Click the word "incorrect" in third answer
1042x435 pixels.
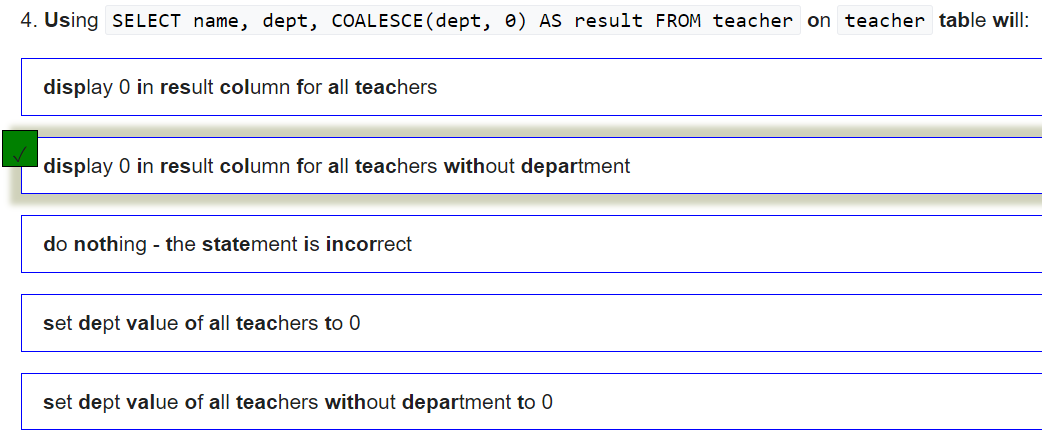368,244
